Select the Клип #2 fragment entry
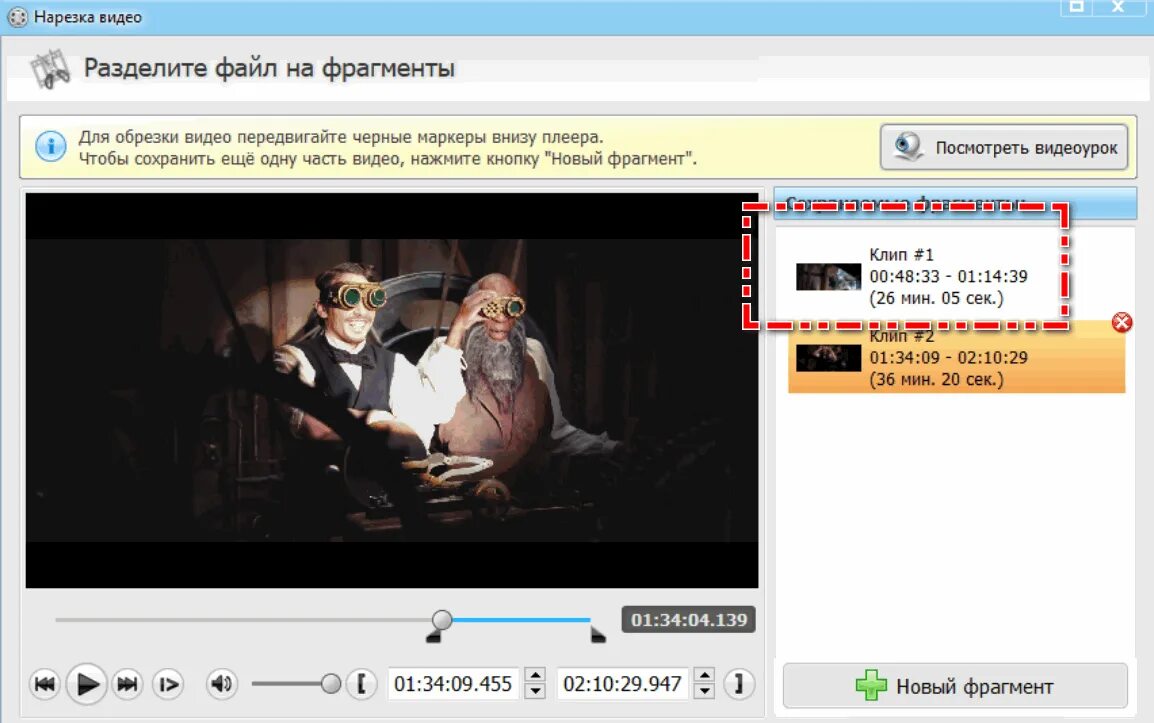Image resolution: width=1154 pixels, height=723 pixels. [x=957, y=358]
